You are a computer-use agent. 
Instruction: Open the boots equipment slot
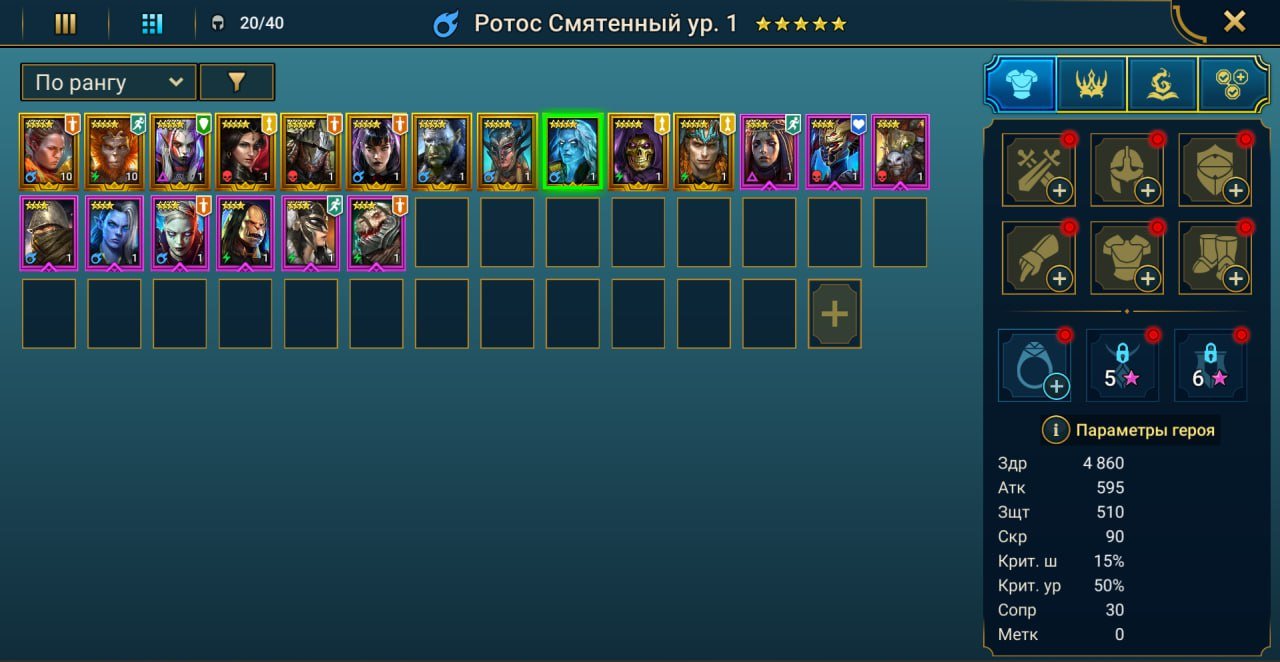(x=1214, y=258)
